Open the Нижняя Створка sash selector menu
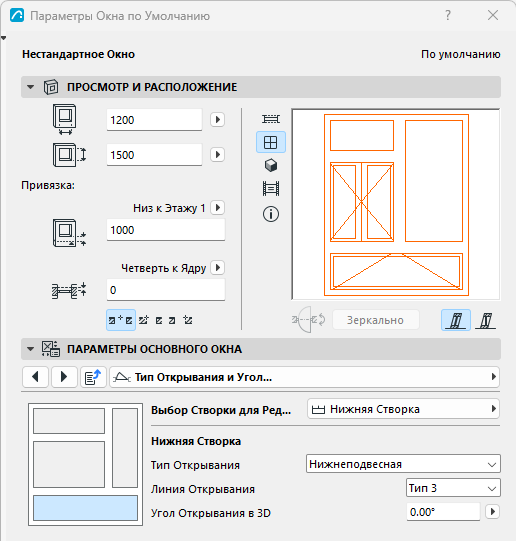Viewport: 516px width, 541px height. point(403,409)
